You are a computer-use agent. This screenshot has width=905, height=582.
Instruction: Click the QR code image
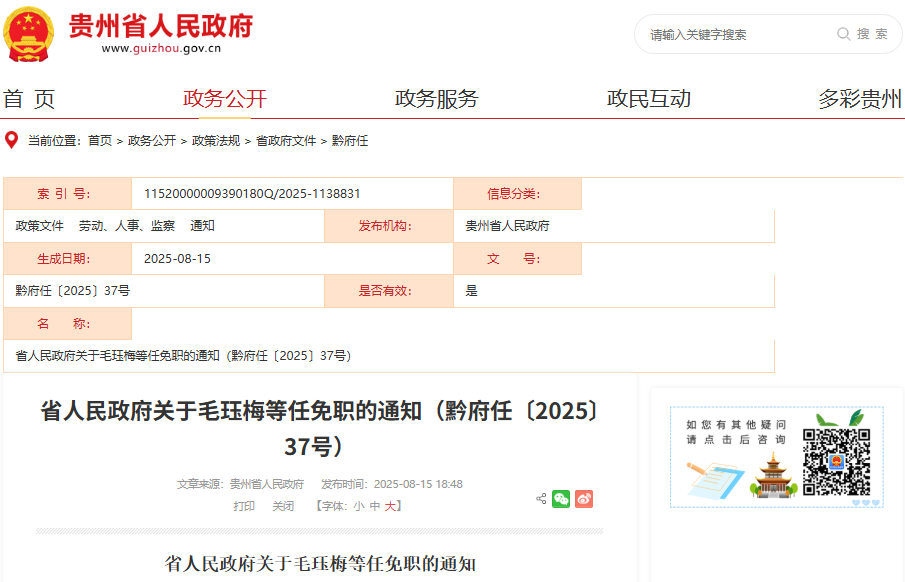tap(836, 462)
